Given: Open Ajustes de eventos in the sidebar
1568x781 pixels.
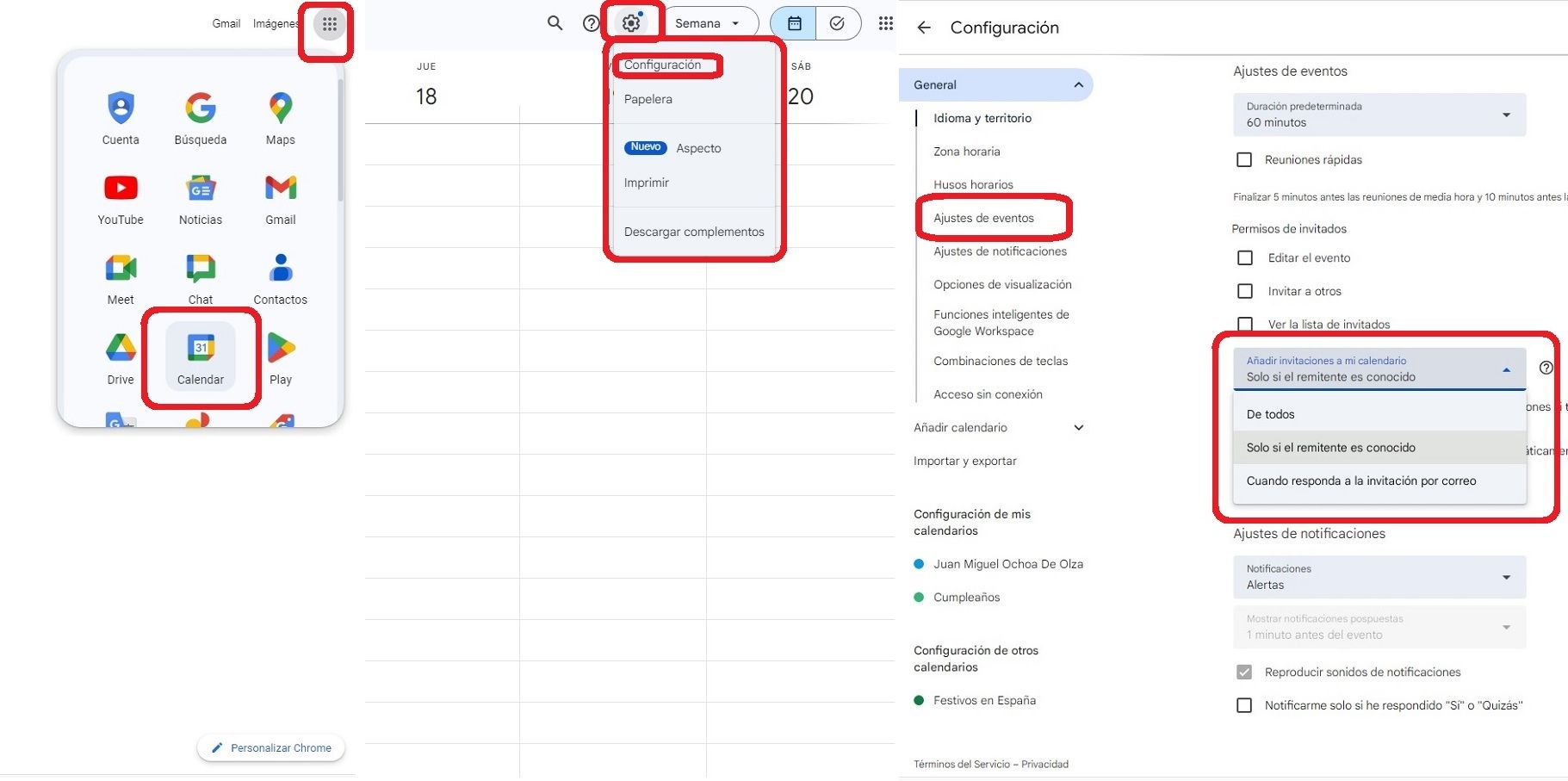Looking at the screenshot, I should click(x=985, y=217).
